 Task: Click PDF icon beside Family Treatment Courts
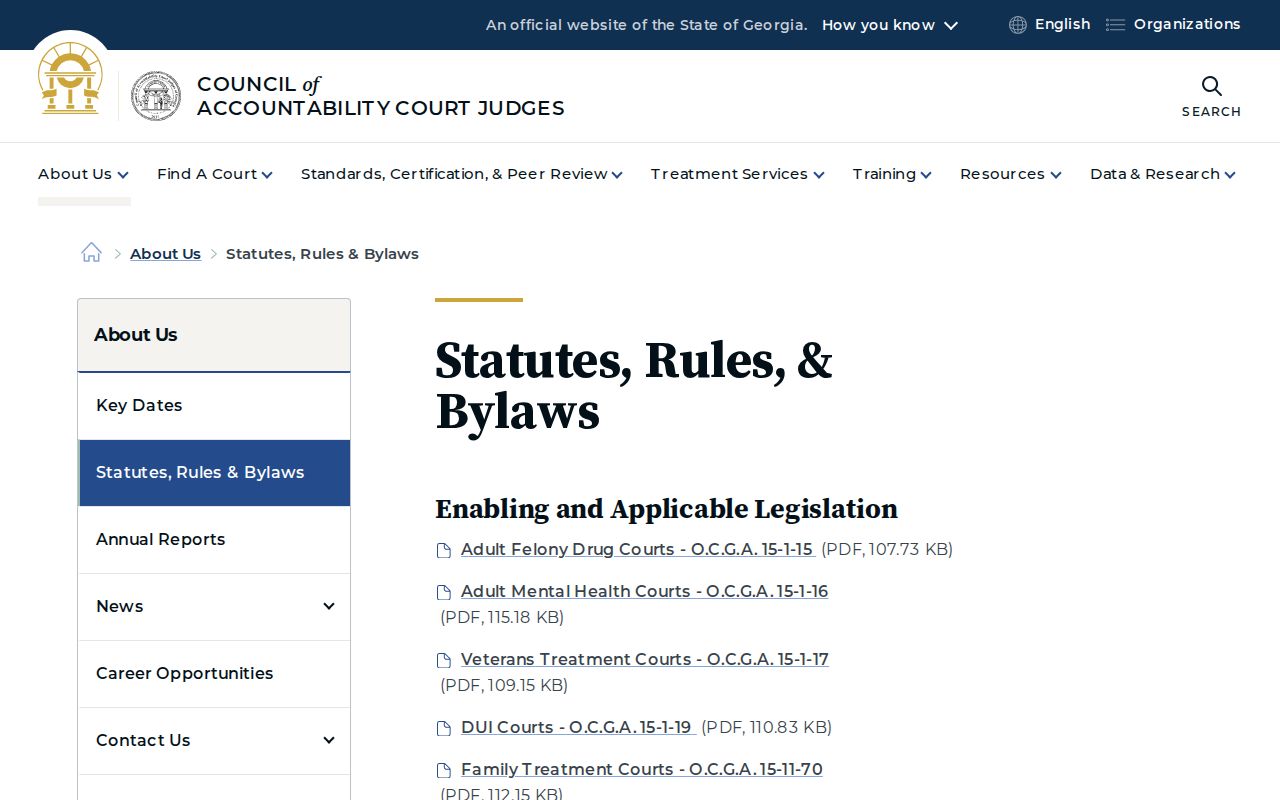pyautogui.click(x=444, y=770)
